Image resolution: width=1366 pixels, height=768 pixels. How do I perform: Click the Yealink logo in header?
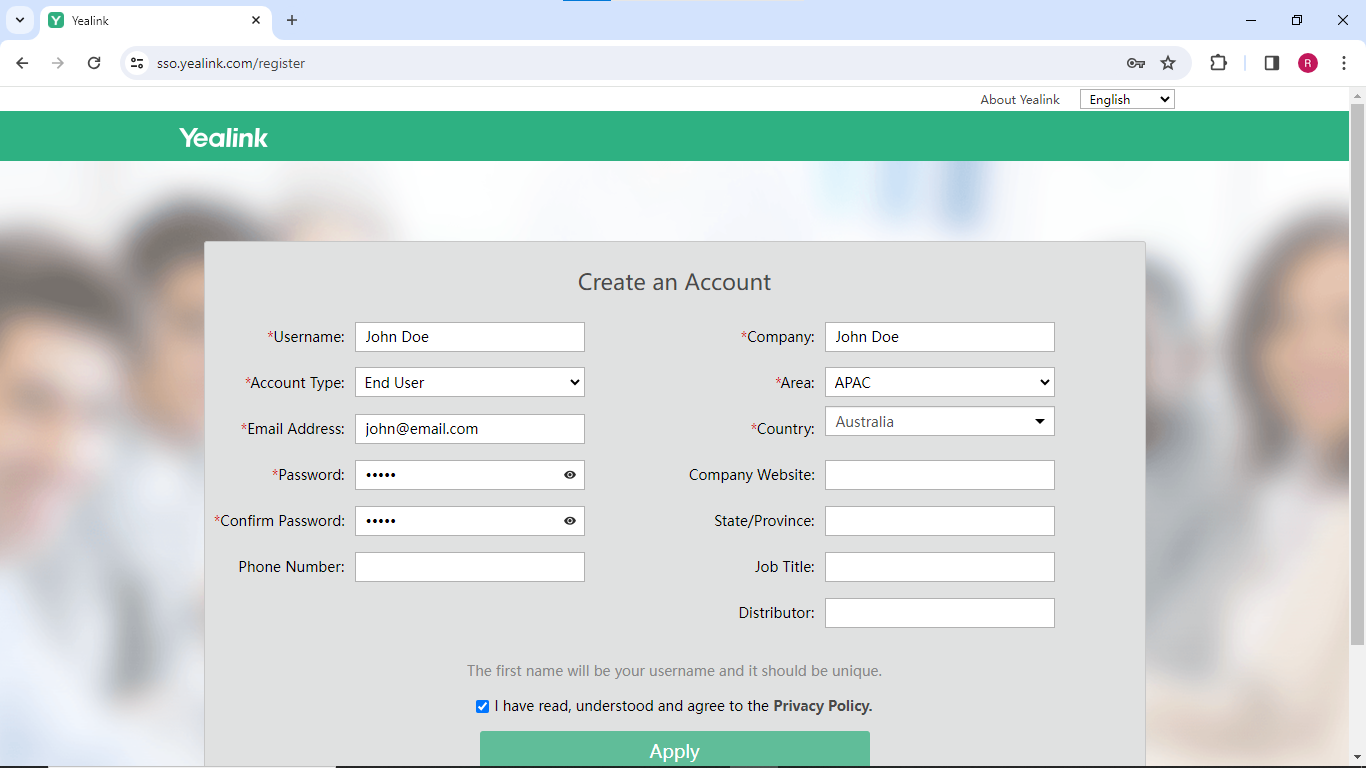[x=223, y=137]
